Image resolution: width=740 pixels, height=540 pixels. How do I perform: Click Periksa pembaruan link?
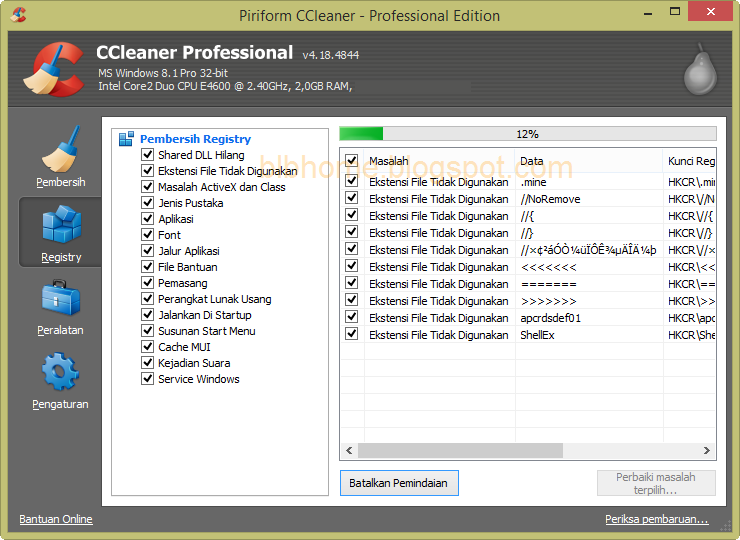coord(656,519)
